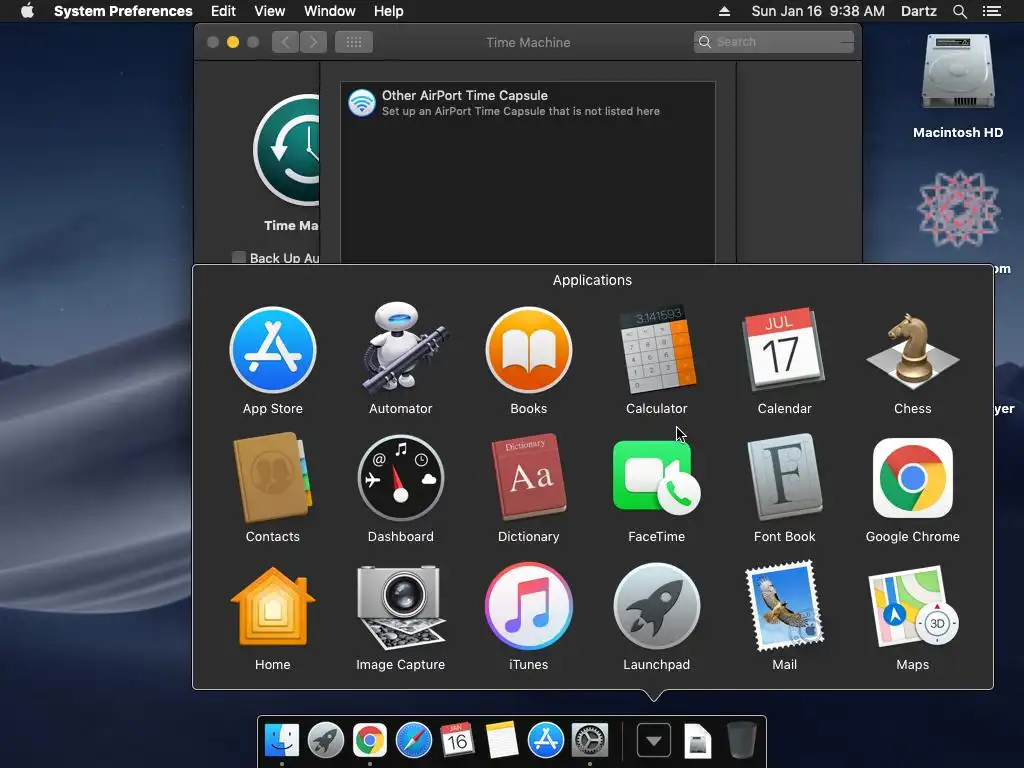Image resolution: width=1024 pixels, height=768 pixels.
Task: Open the System Preferences menu
Action: [123, 11]
